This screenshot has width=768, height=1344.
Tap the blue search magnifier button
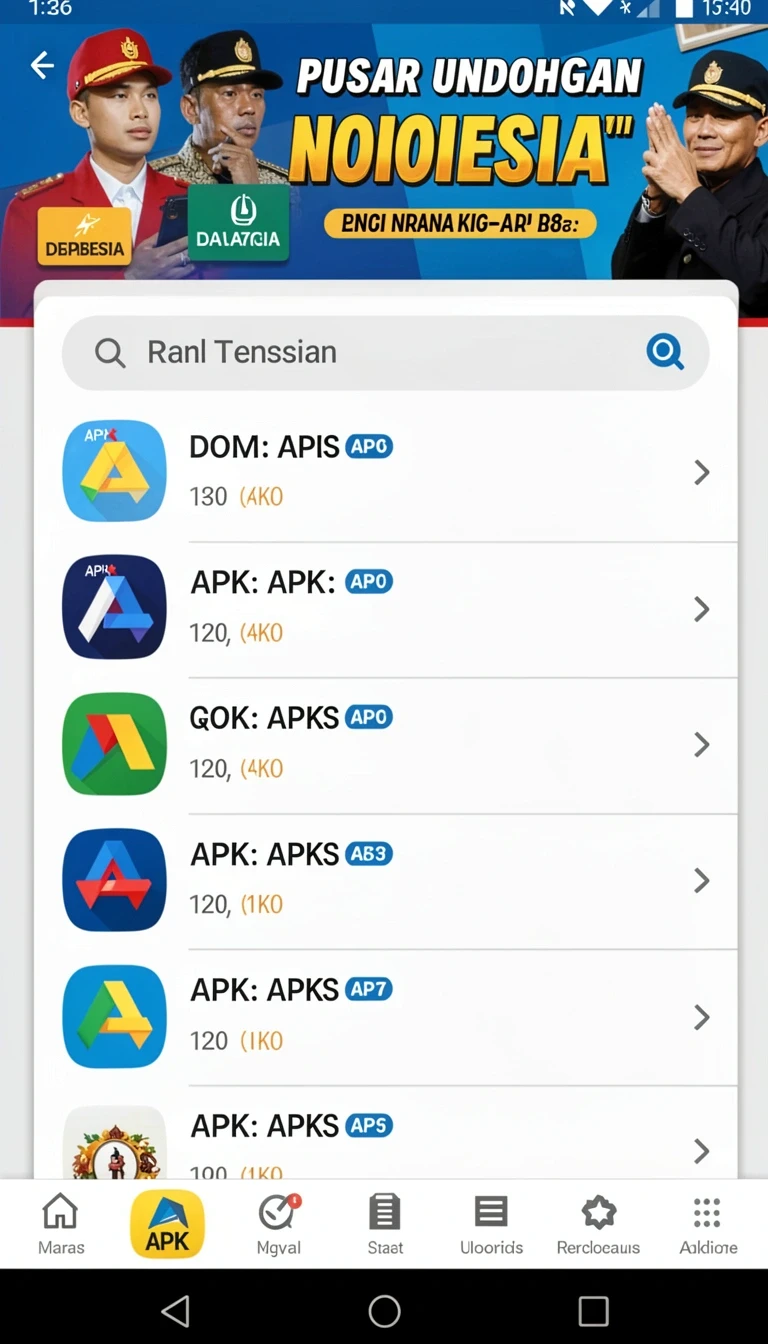click(x=665, y=352)
